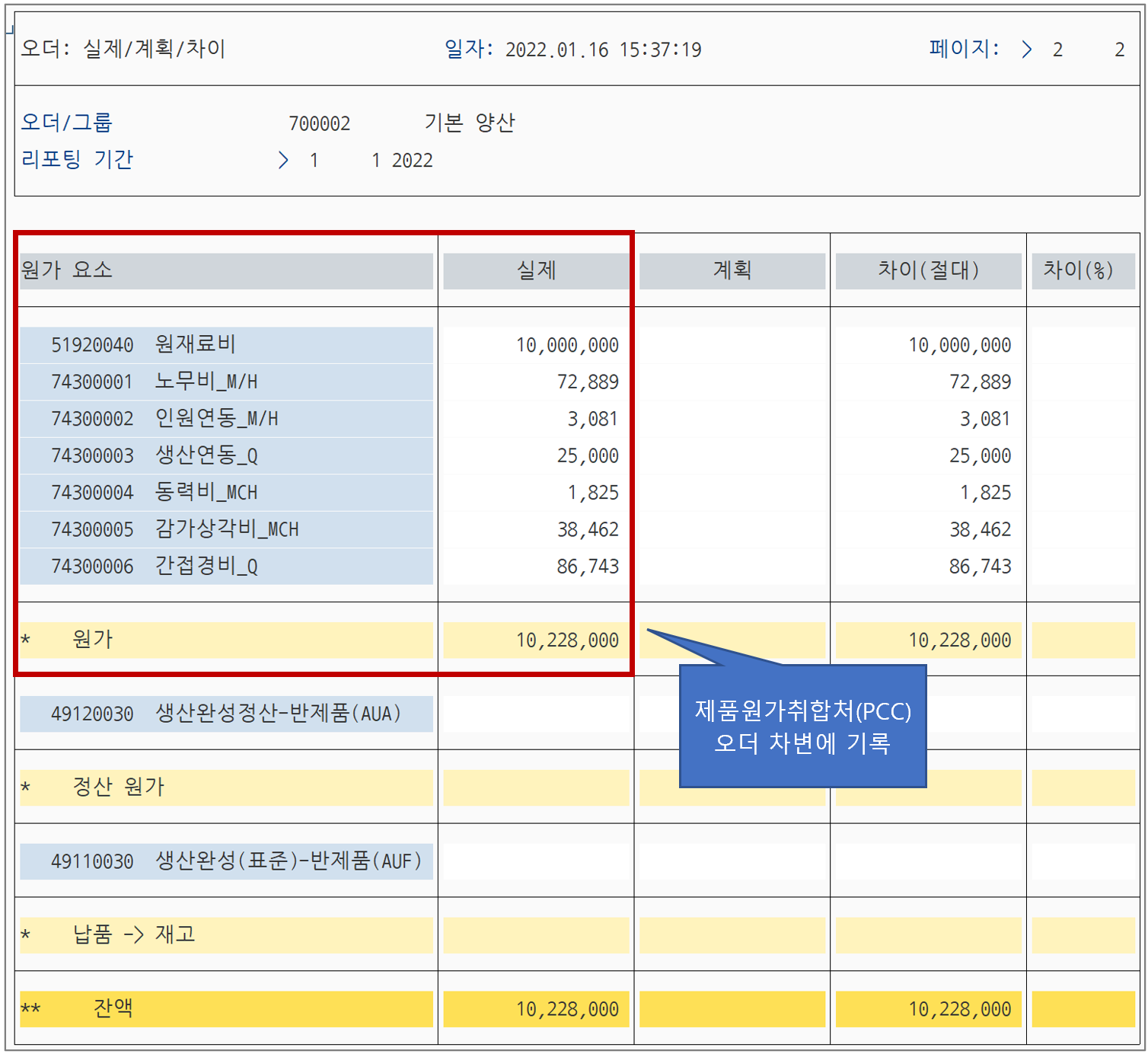Click 차이(절대) value 86,743
1148x1054 pixels.
click(980, 566)
